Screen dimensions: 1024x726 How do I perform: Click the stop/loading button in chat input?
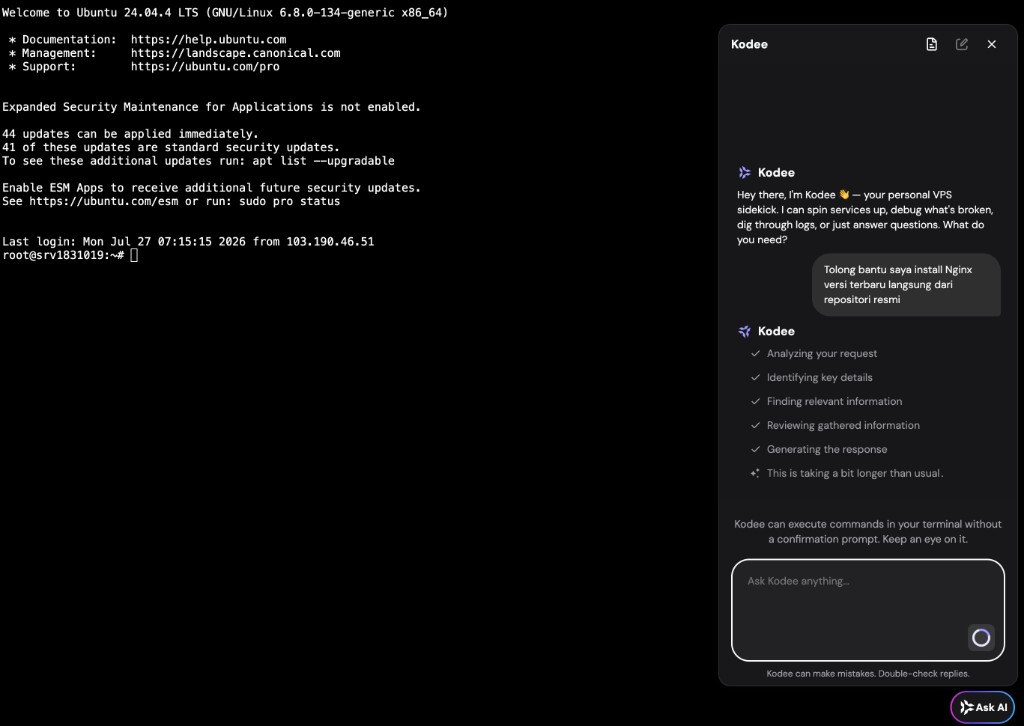(980, 638)
